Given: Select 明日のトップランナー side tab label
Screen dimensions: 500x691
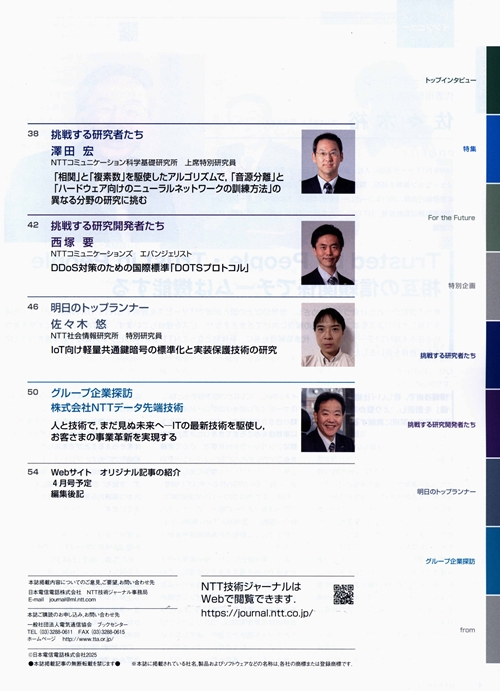Looking at the screenshot, I should 446,492.
